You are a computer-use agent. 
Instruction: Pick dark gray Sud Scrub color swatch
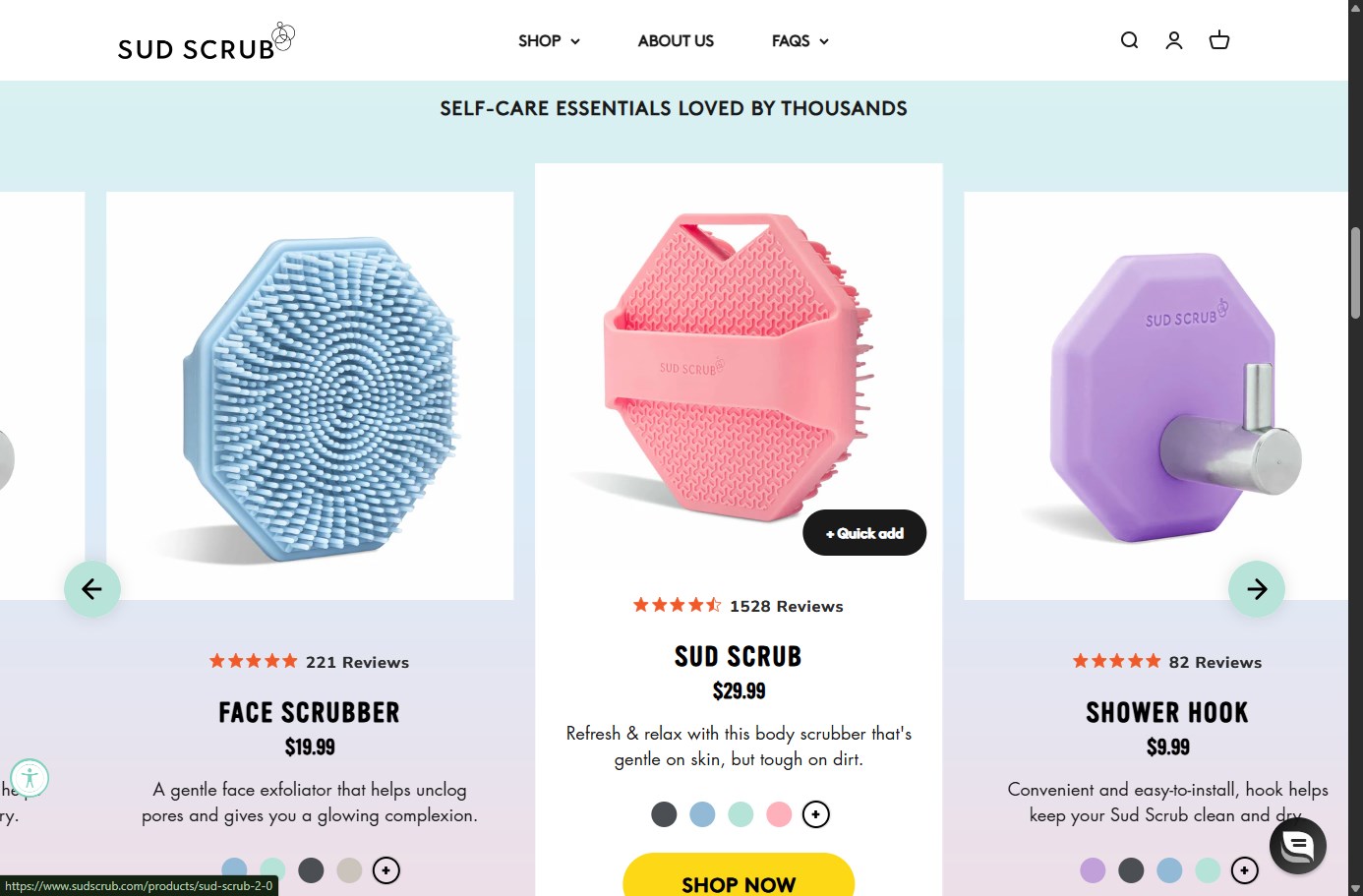[x=664, y=814]
